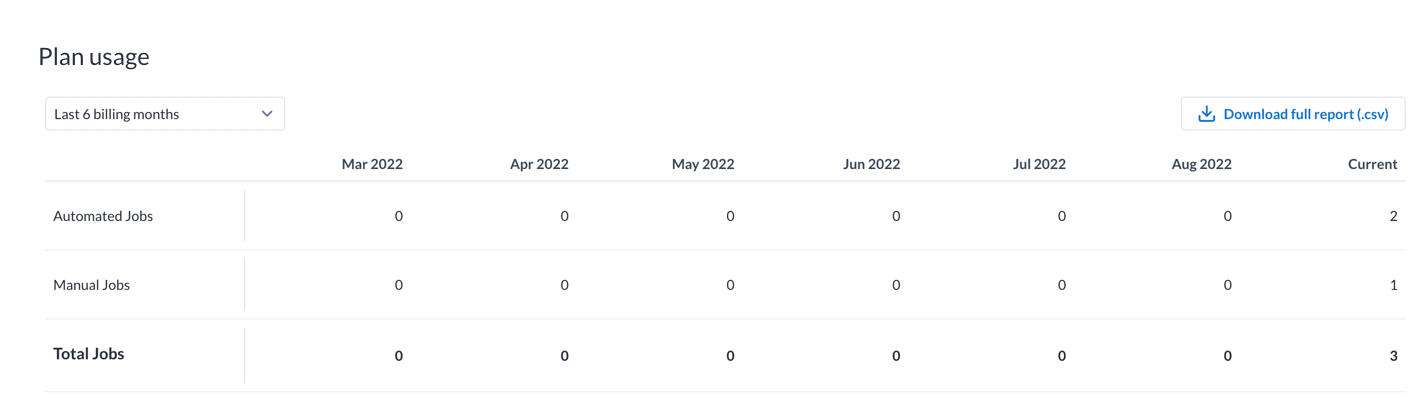Select the Jul 2022 column header
The image size is (1428, 412).
click(x=1039, y=164)
